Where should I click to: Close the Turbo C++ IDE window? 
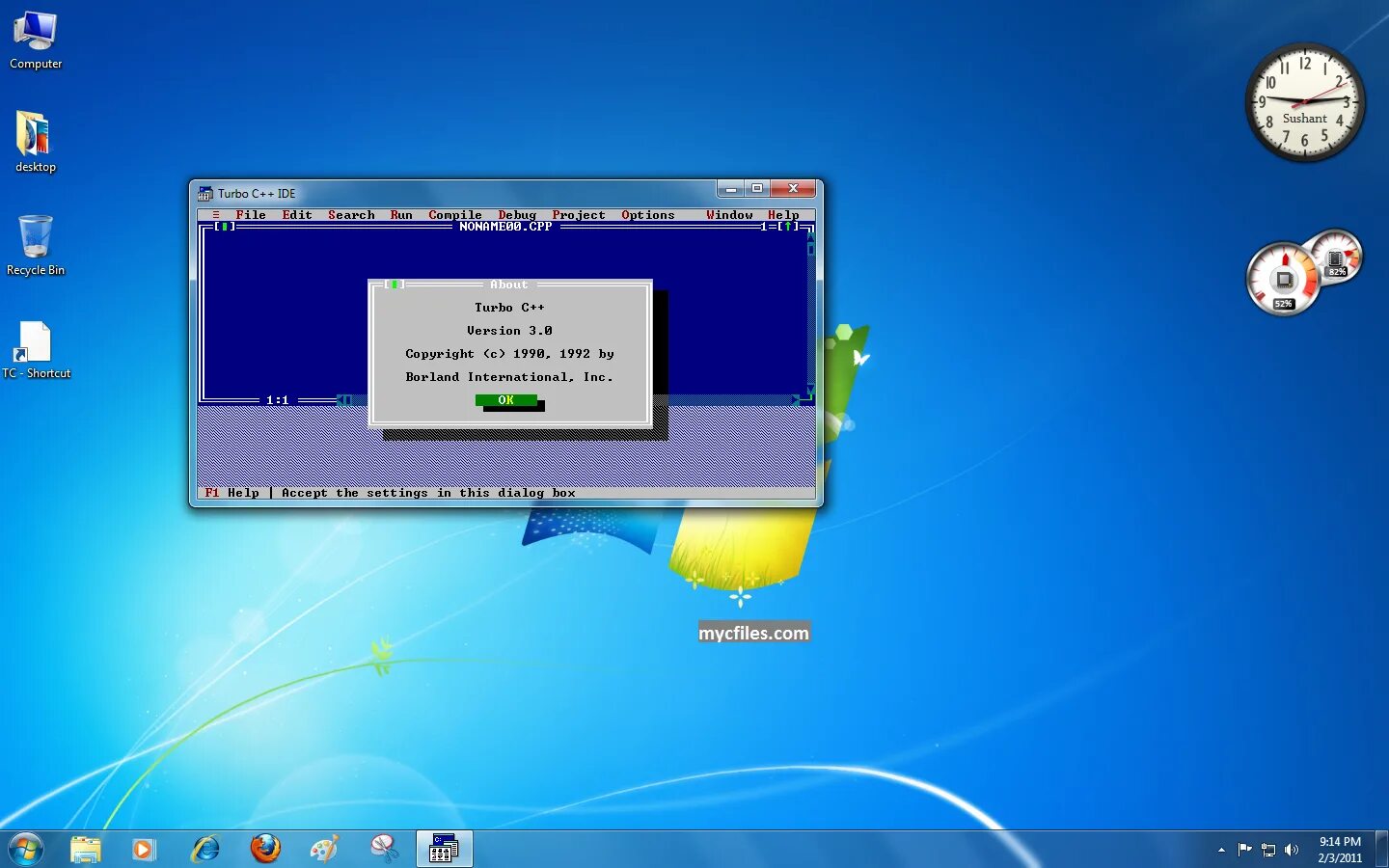pyautogui.click(x=794, y=188)
